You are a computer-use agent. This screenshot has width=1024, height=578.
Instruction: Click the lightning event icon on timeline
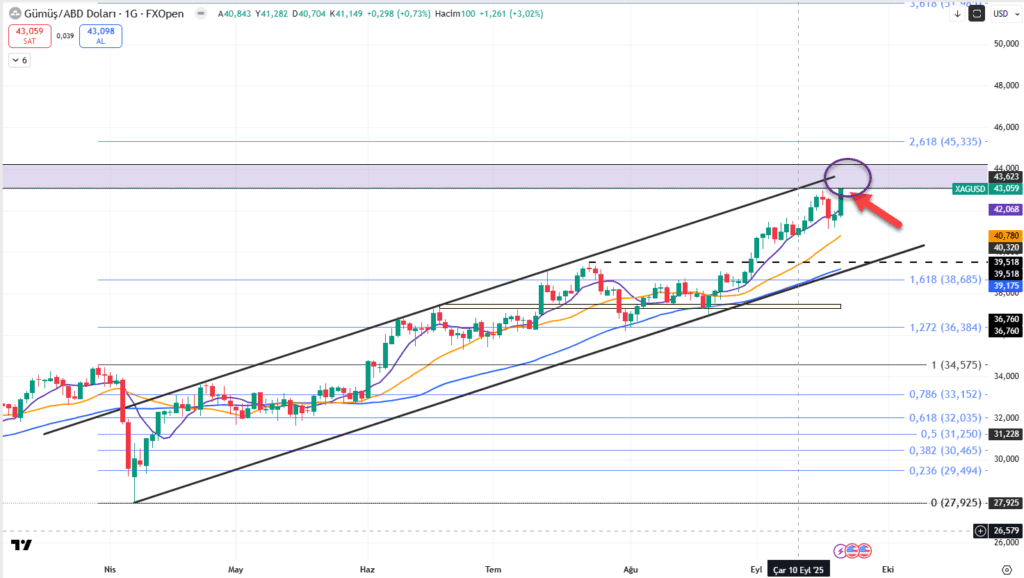coord(840,550)
